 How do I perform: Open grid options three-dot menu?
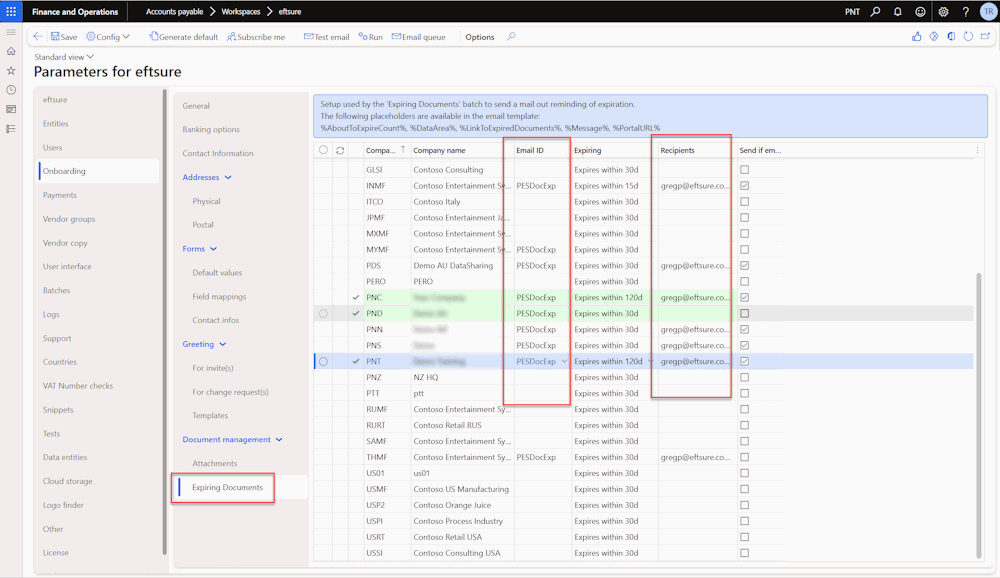point(977,151)
